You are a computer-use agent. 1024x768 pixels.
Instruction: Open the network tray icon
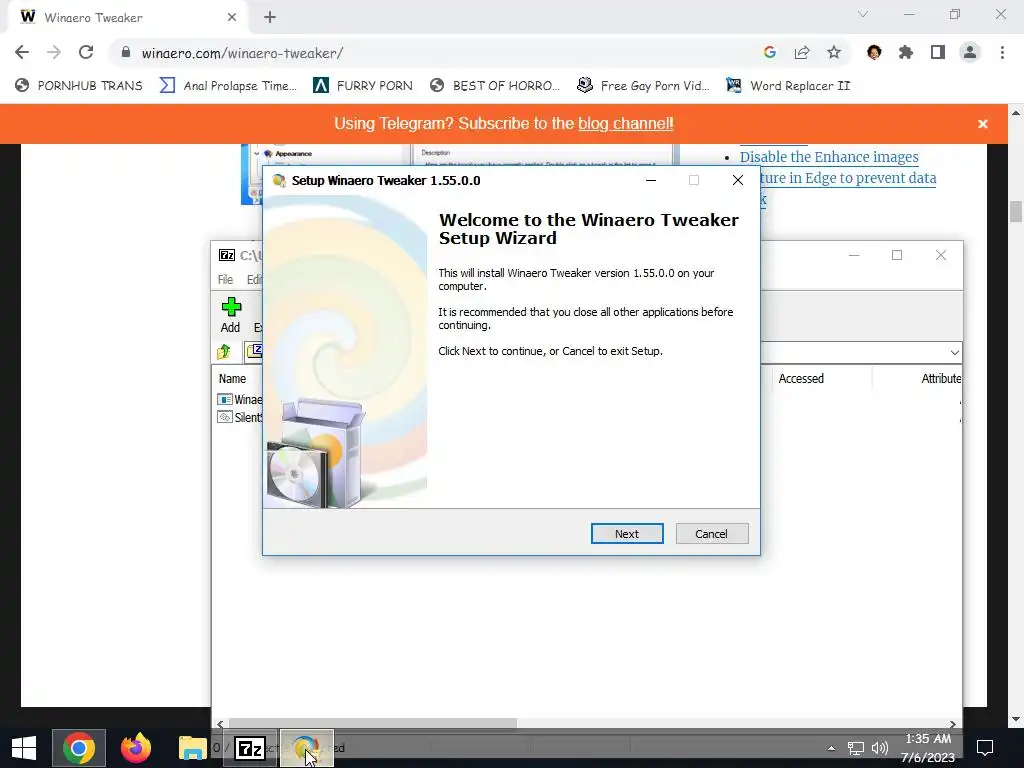[x=856, y=748]
